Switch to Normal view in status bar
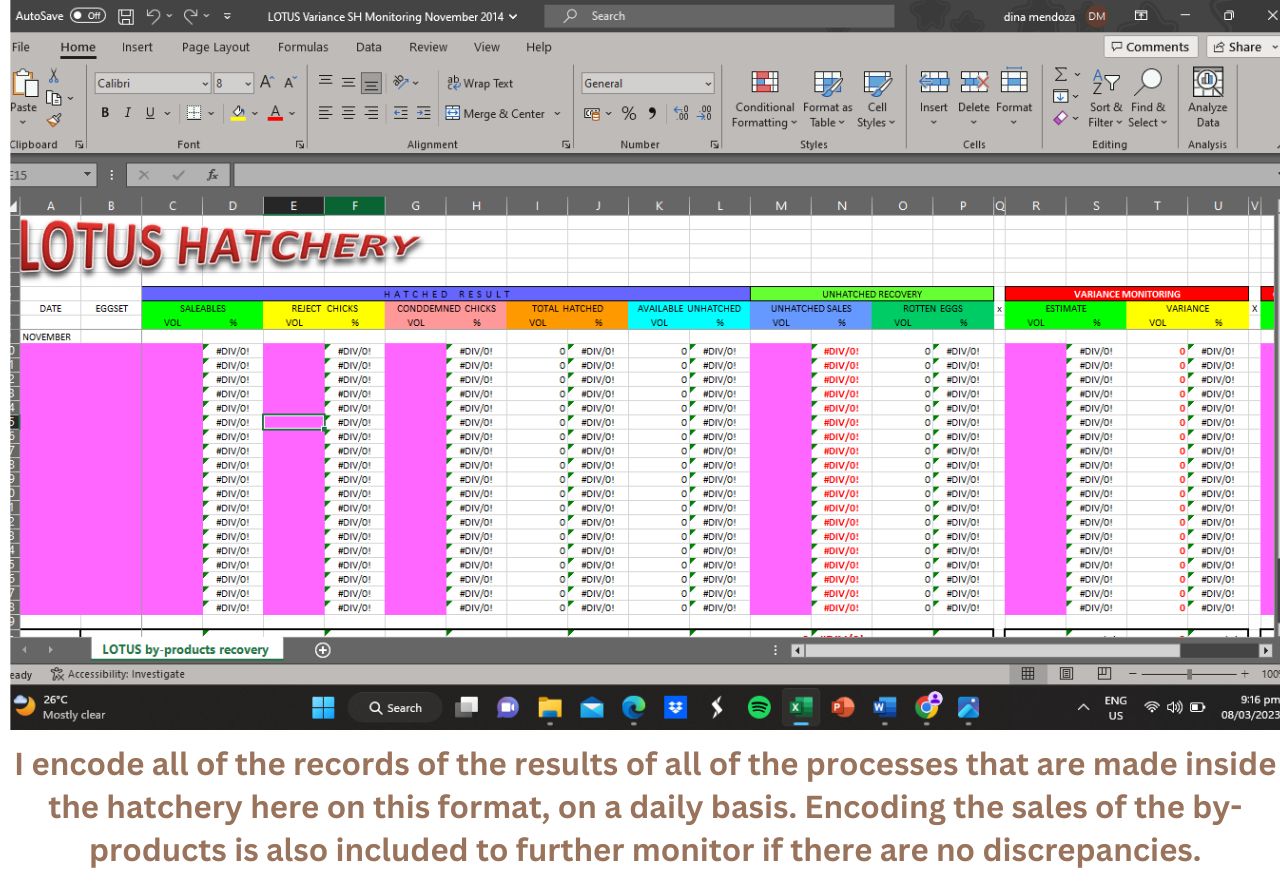1280x885 pixels. pyautogui.click(x=1027, y=674)
